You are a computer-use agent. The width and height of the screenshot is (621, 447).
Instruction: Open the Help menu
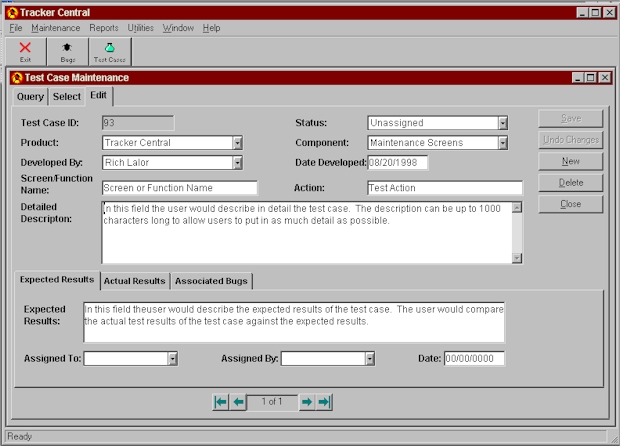tap(211, 28)
